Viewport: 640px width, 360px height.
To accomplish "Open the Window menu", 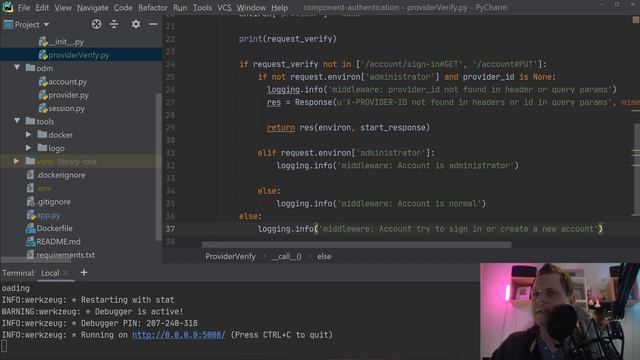I will (x=251, y=7).
